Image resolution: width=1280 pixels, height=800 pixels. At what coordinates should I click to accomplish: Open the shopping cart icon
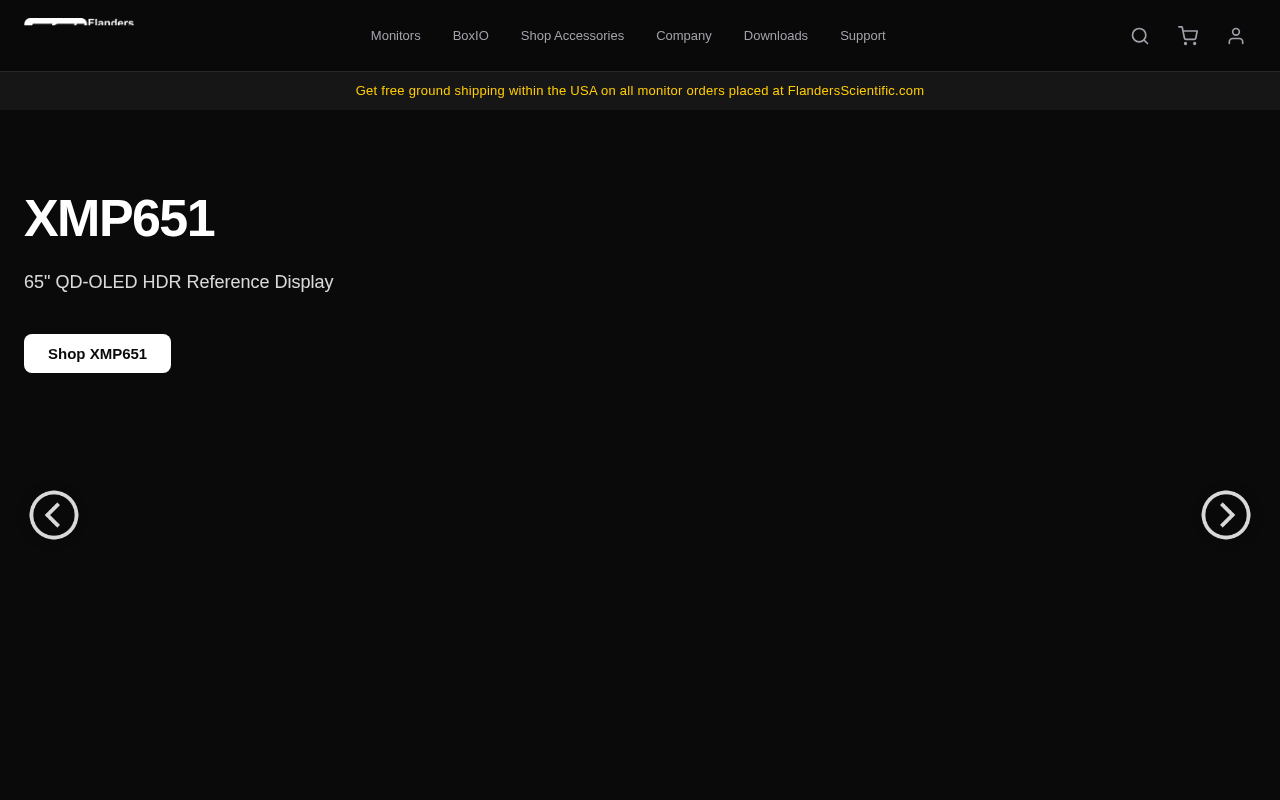click(1188, 36)
